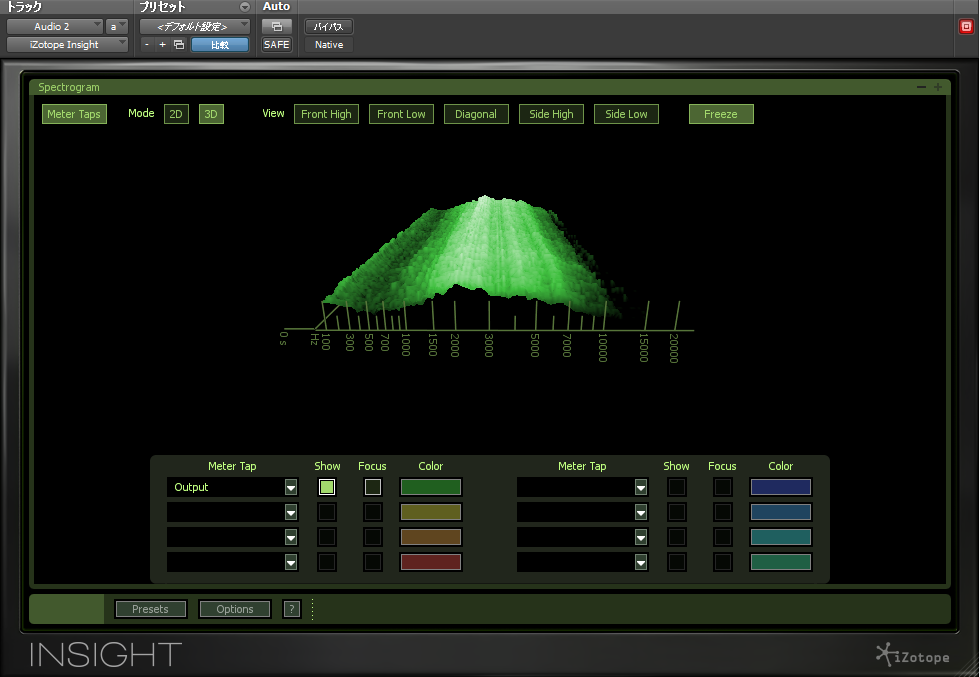This screenshot has width=980, height=677.
Task: Open the plug-in automation icon under Auto
Action: [277, 26]
